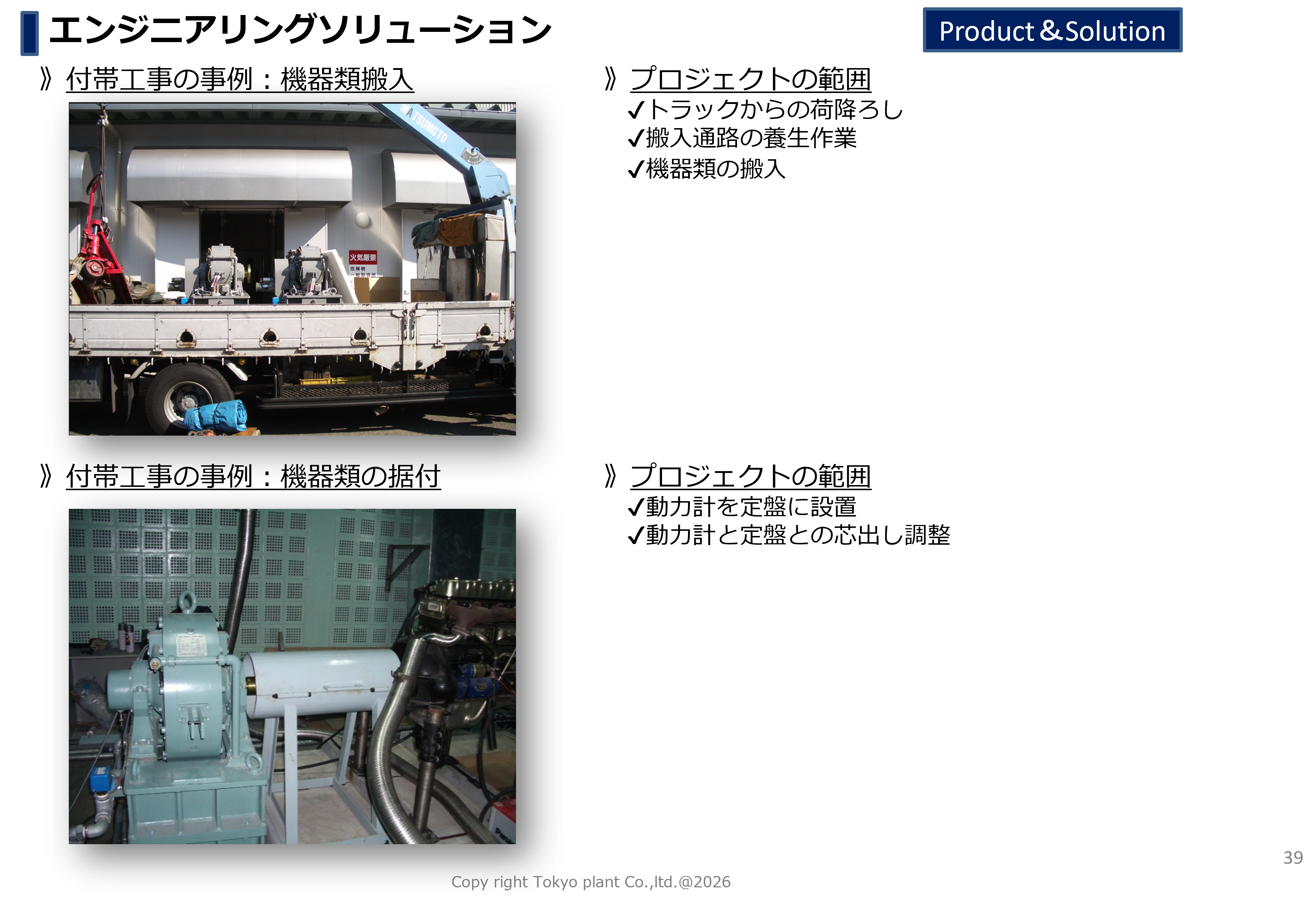This screenshot has height=902, width=1316.
Task: Click the checkmark beside トラックからの荷降ろし
Action: coord(636,110)
